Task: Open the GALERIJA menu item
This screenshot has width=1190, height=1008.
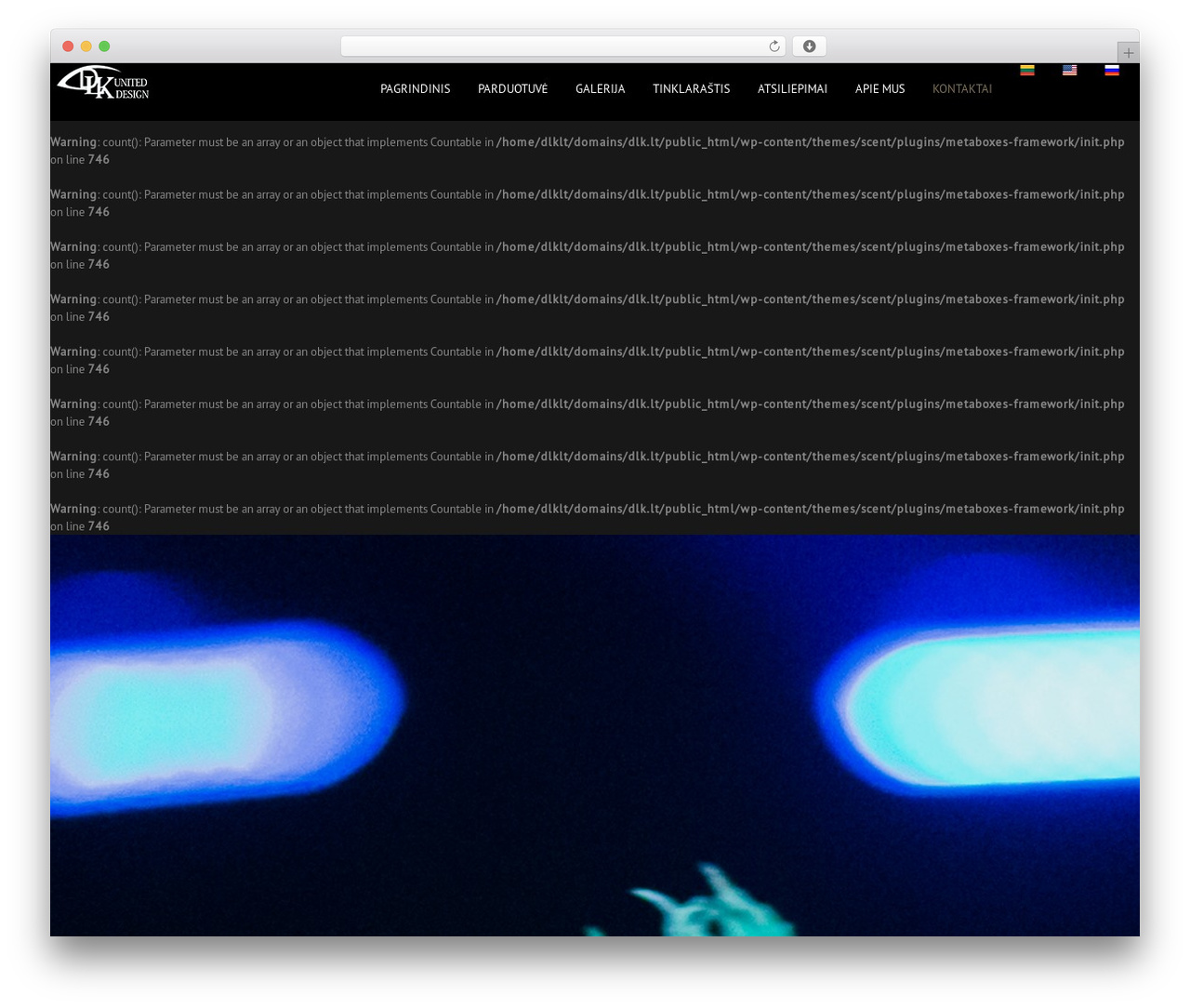Action: click(x=601, y=89)
